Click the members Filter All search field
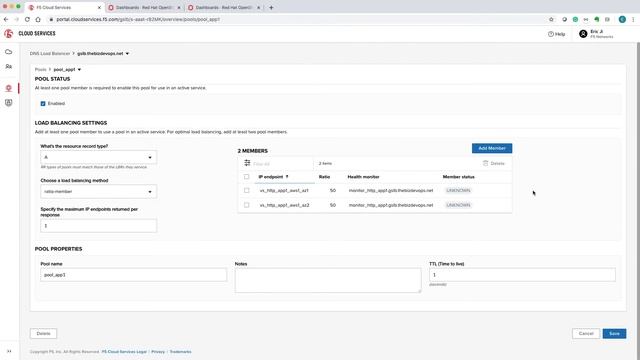The height and width of the screenshot is (360, 640). 282,164
